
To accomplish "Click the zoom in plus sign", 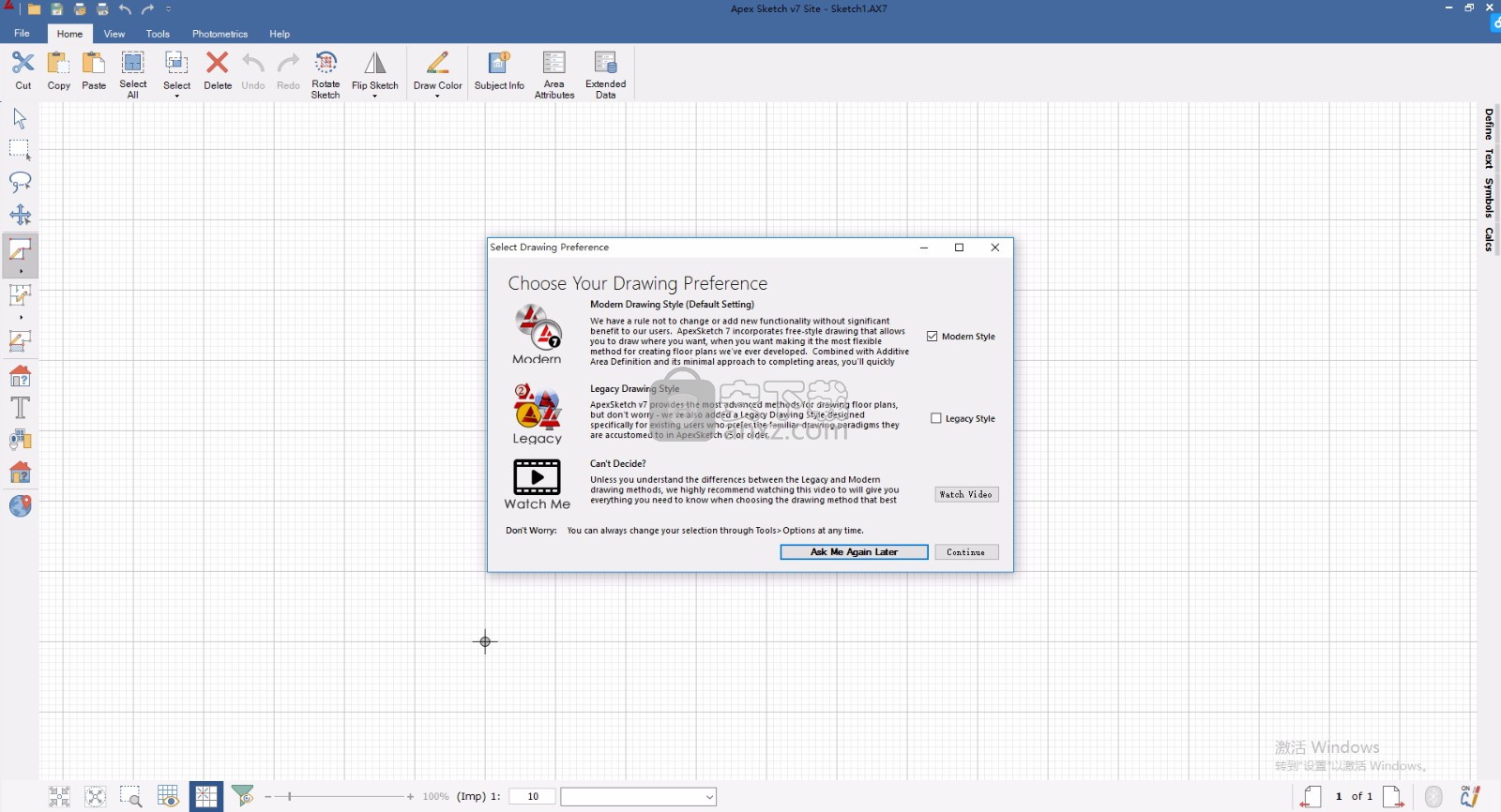I will click(x=410, y=797).
